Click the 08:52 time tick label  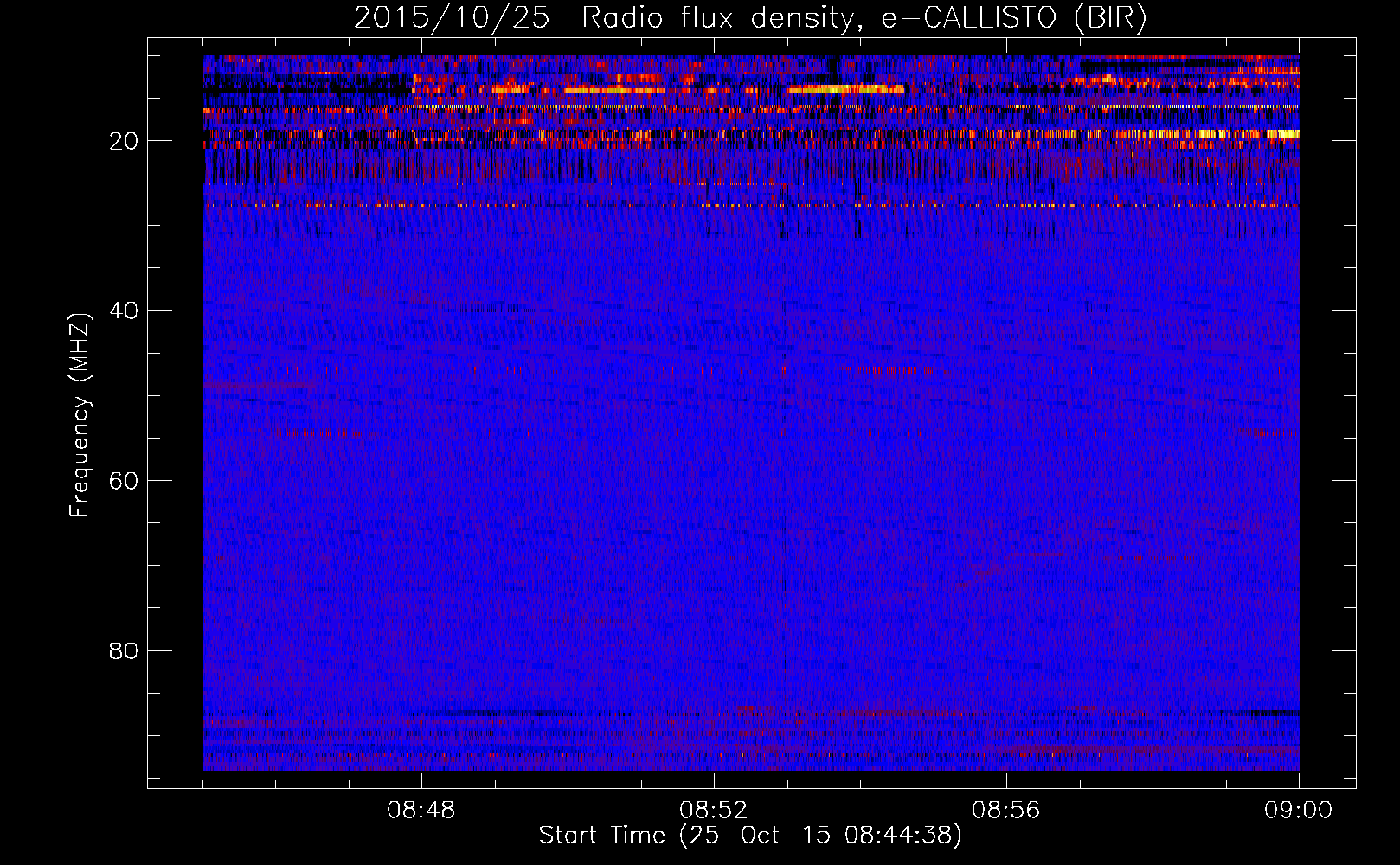(x=714, y=811)
